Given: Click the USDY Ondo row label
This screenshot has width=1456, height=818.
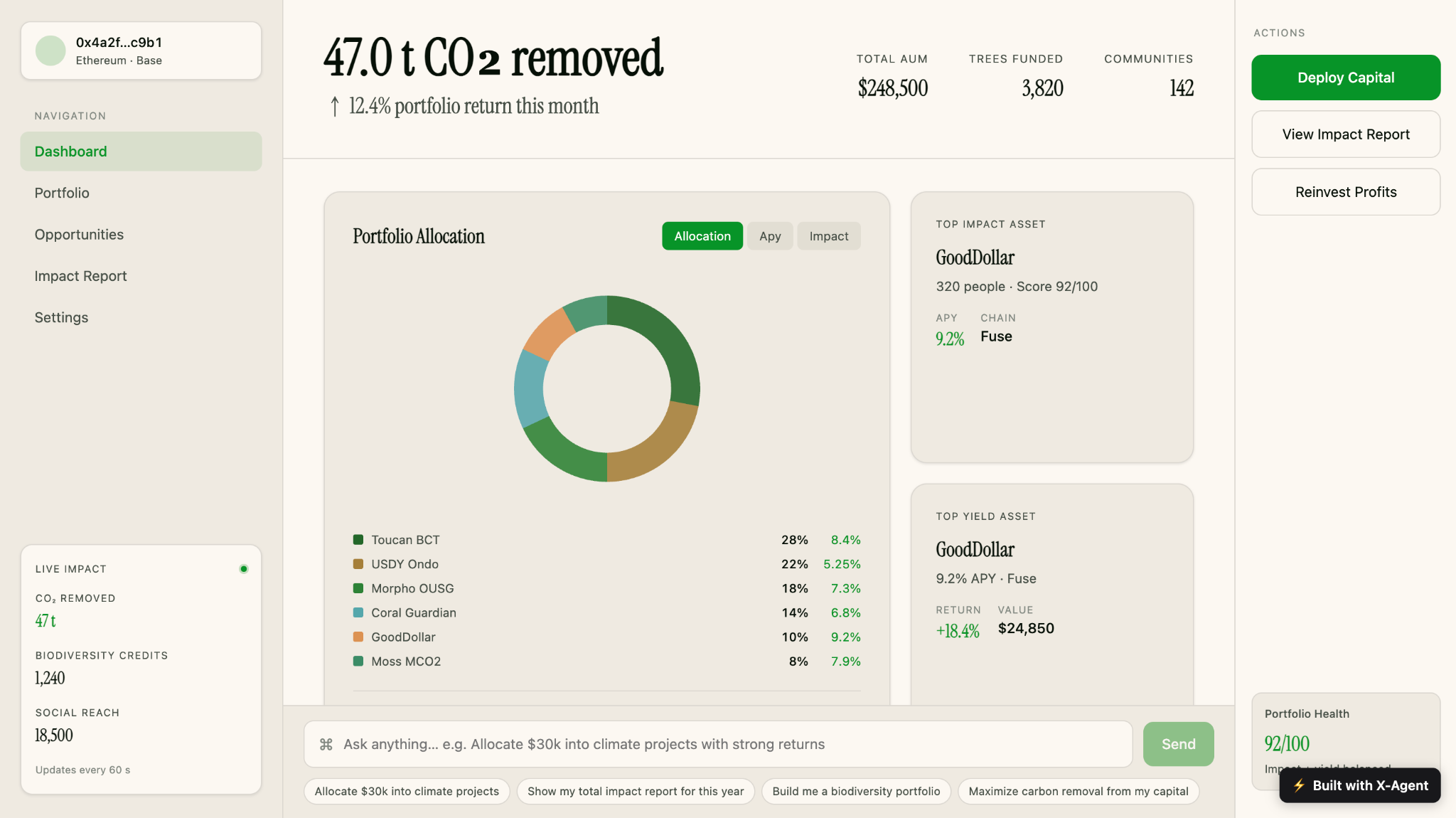Looking at the screenshot, I should pos(405,564).
